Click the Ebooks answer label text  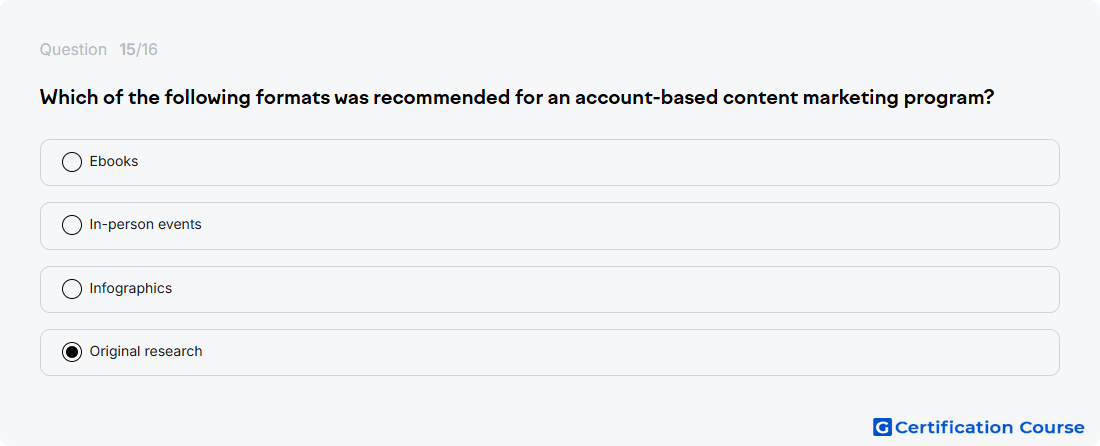[x=114, y=161]
